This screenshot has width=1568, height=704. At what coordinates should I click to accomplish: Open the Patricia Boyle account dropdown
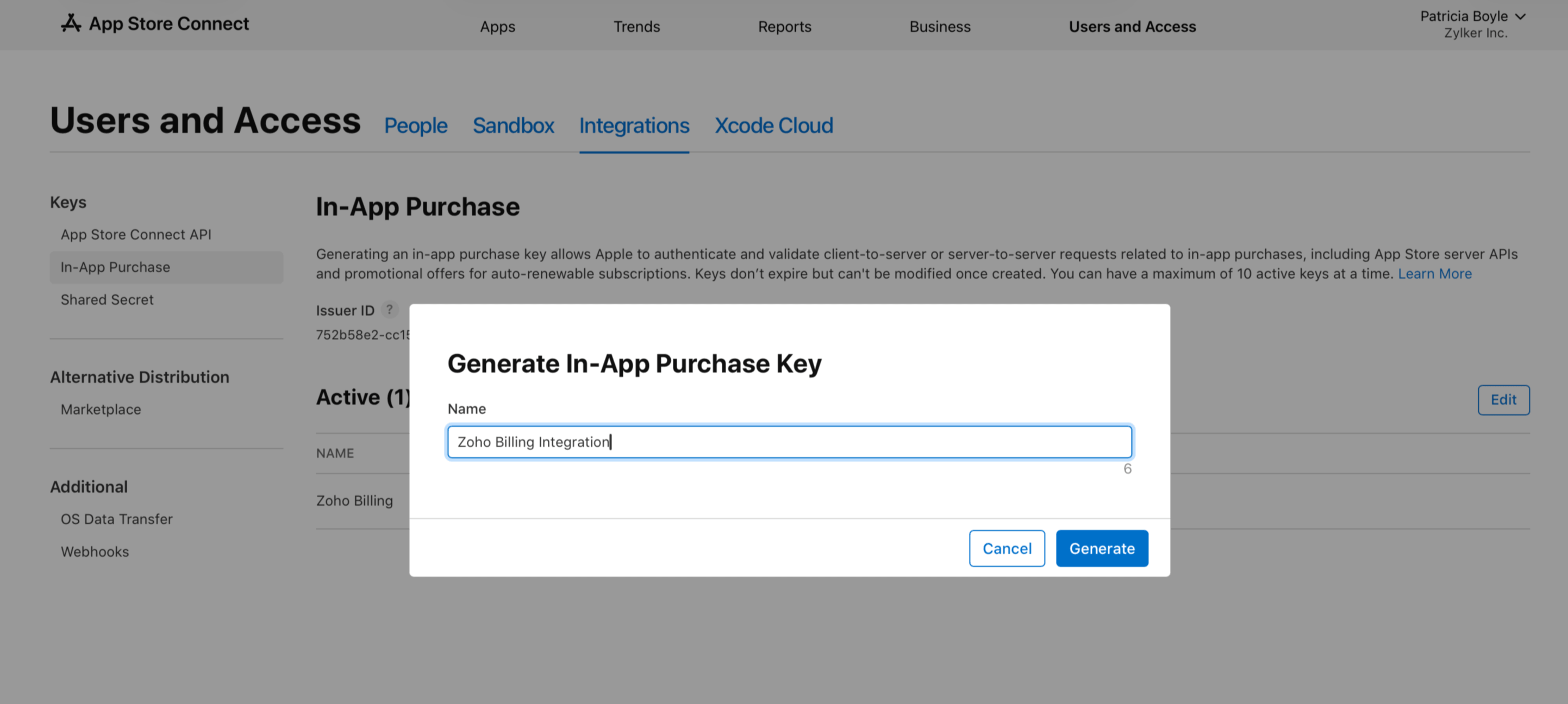click(x=1472, y=16)
